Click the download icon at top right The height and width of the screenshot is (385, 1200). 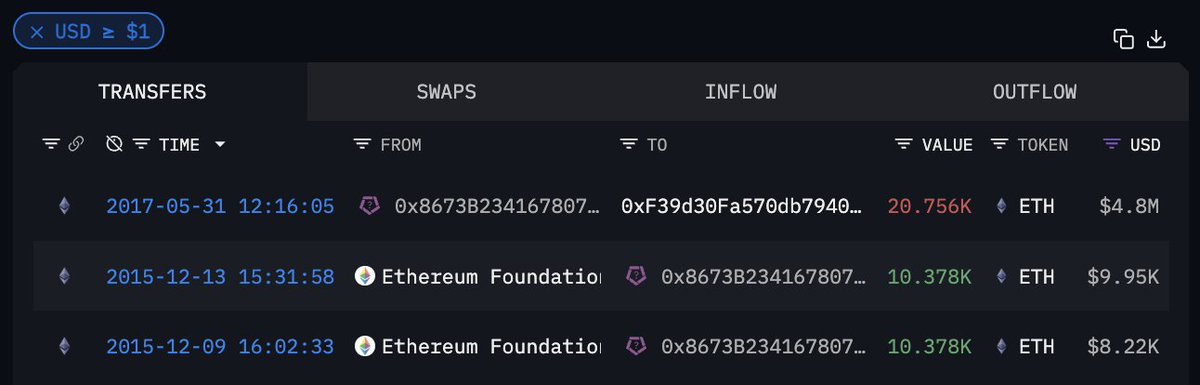pos(1156,39)
